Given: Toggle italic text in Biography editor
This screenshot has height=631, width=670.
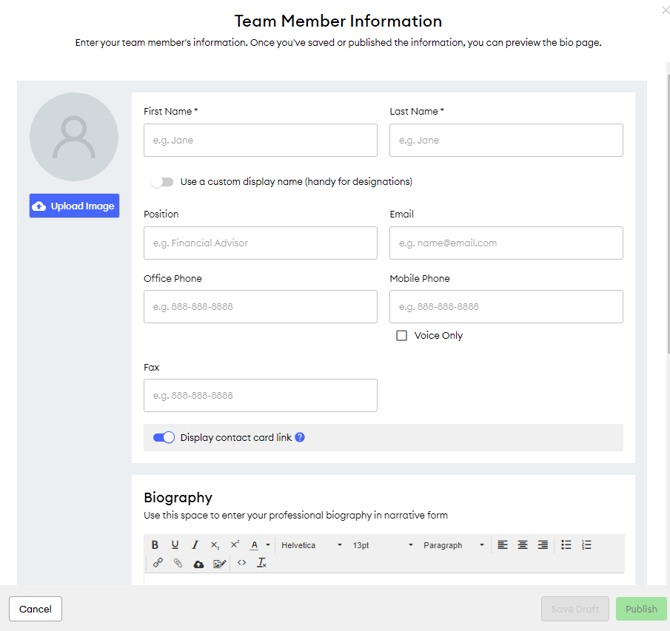Looking at the screenshot, I should click(x=195, y=545).
